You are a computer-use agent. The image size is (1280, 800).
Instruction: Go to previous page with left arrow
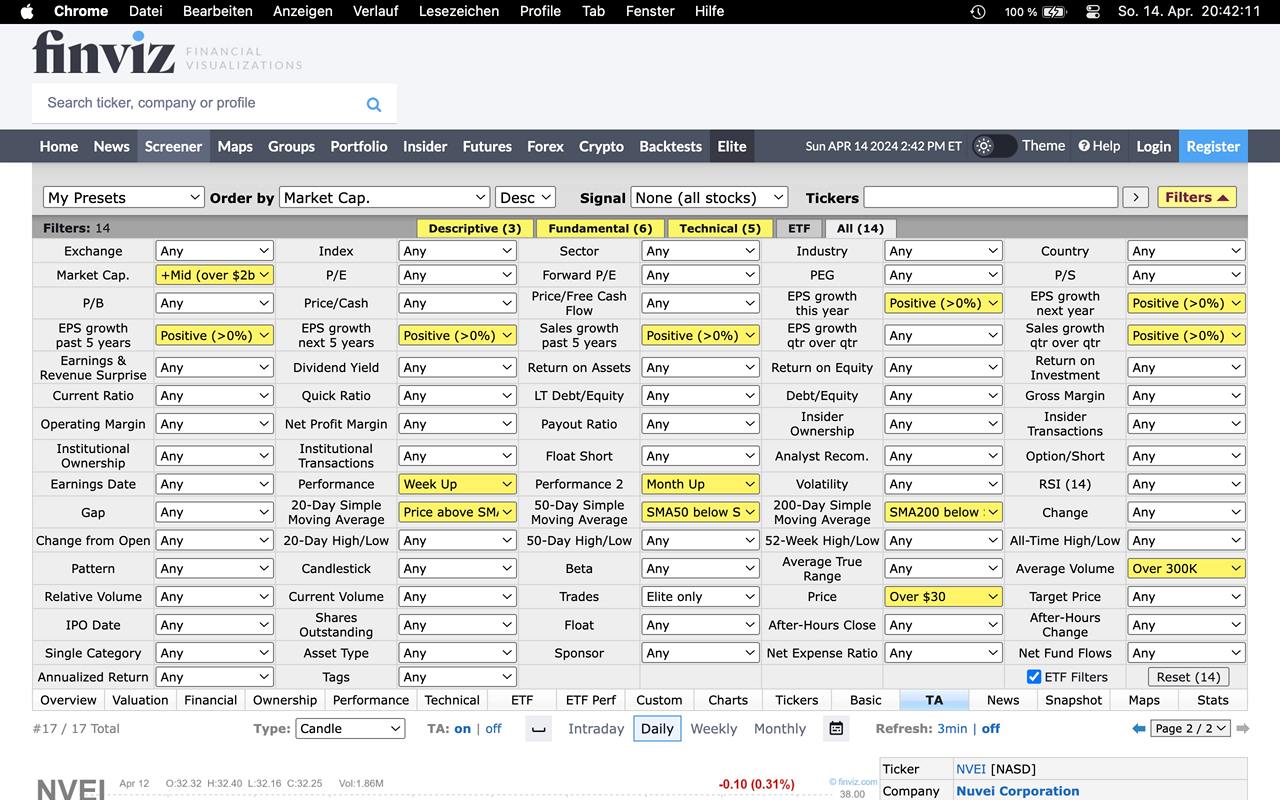1138,729
